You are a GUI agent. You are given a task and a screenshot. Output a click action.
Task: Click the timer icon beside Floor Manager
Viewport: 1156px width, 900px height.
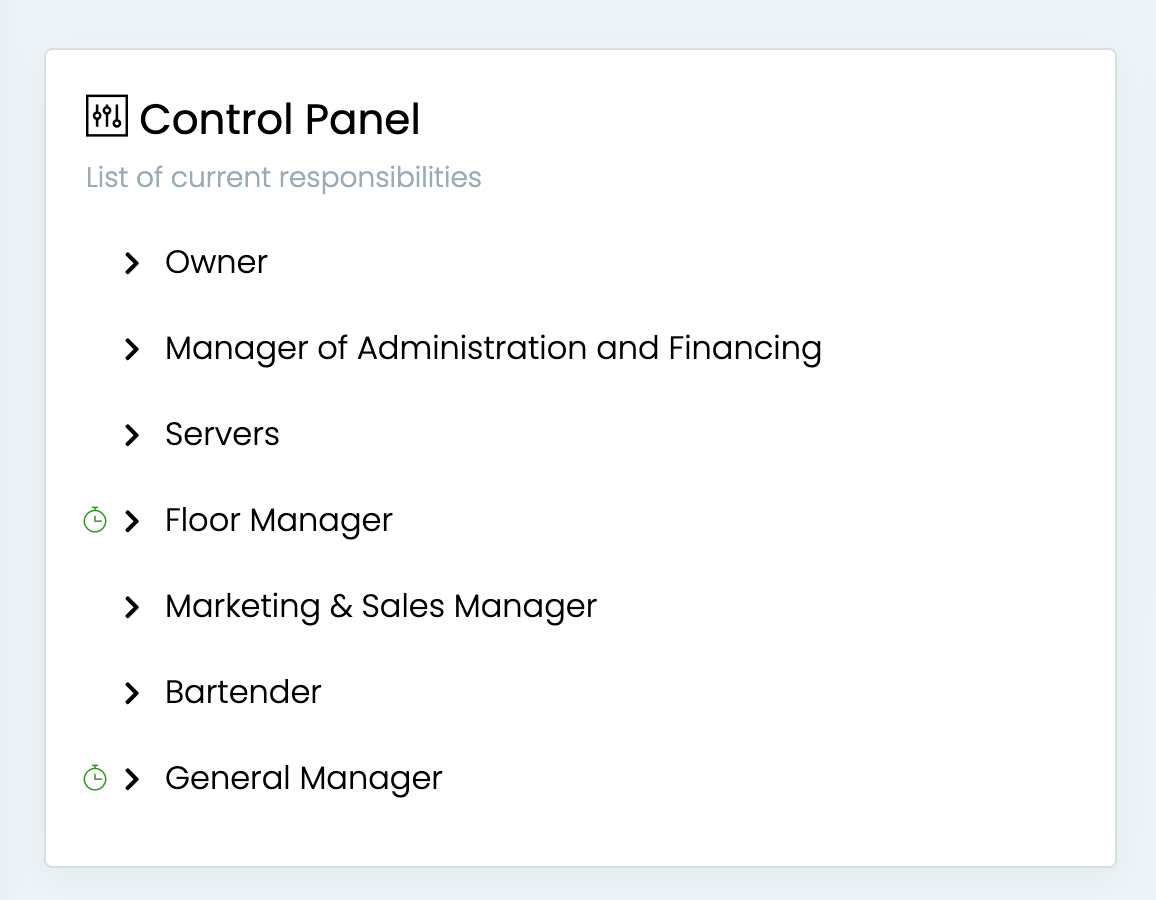(95, 520)
